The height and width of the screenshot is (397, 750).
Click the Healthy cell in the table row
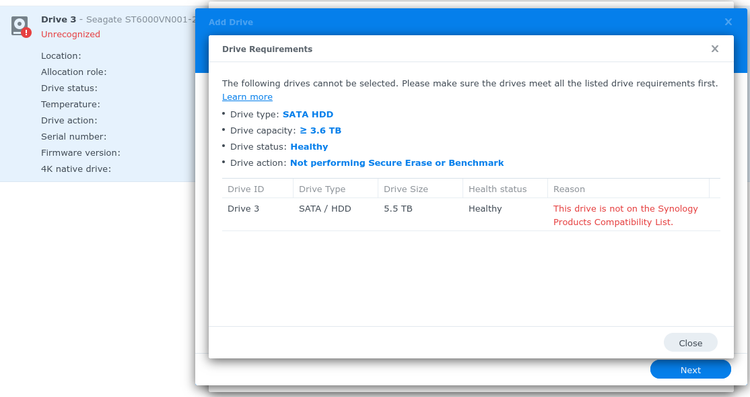(x=485, y=209)
